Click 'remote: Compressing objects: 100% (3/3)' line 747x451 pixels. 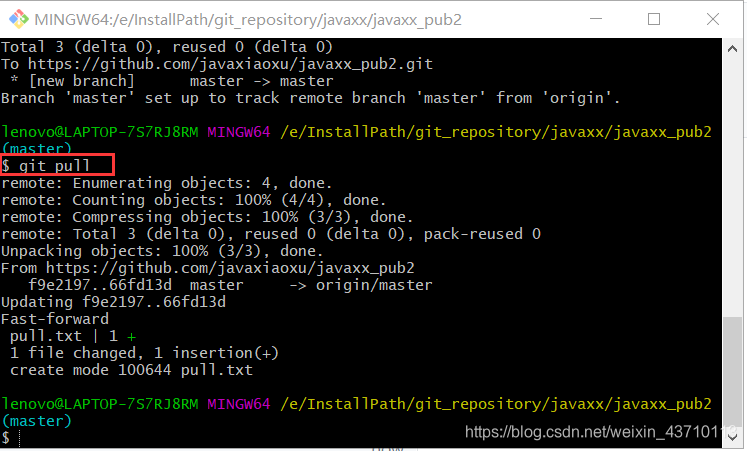[x=207, y=217]
